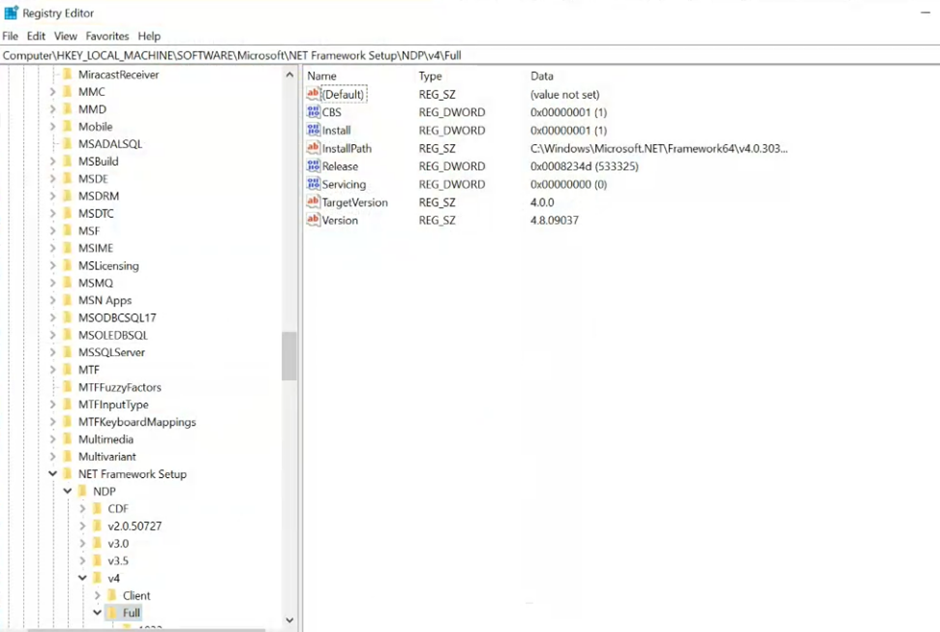
Task: Collapse the NDP key in the tree
Action: click(67, 491)
